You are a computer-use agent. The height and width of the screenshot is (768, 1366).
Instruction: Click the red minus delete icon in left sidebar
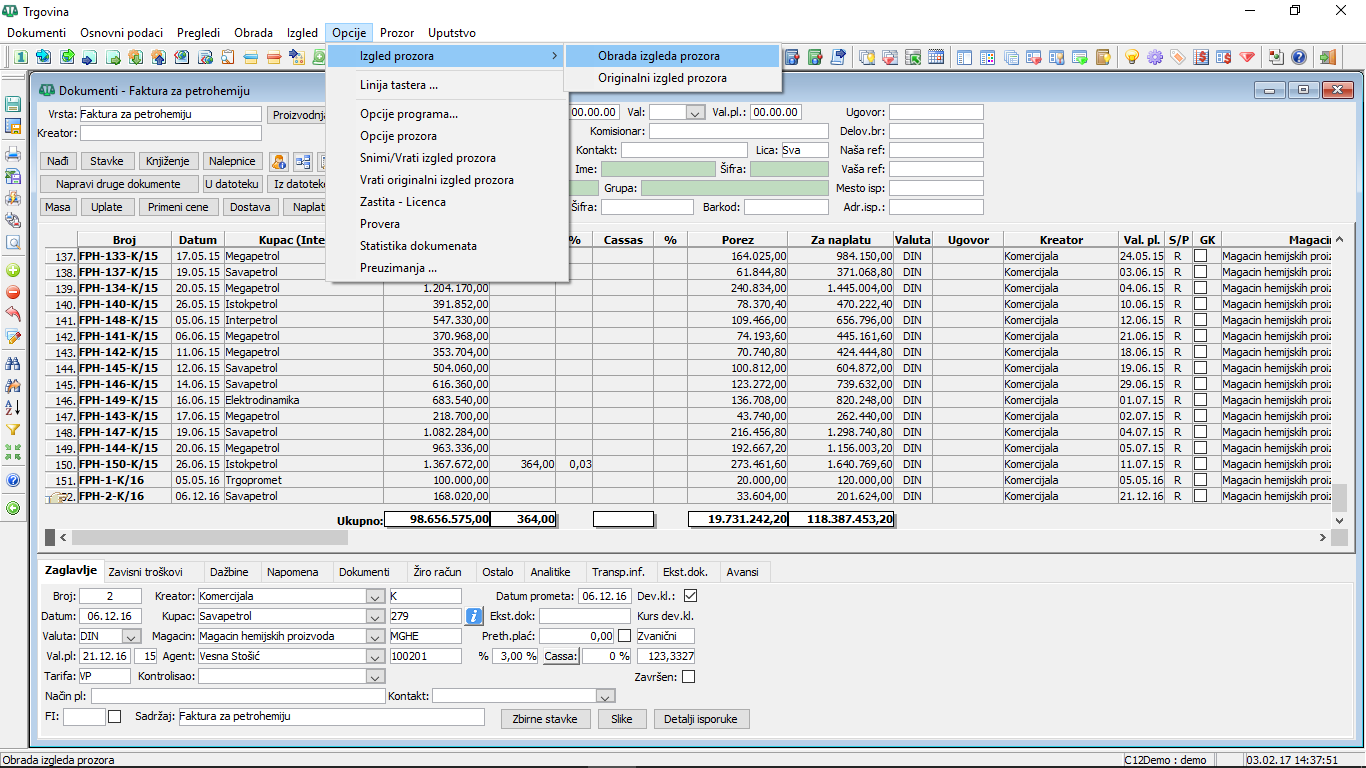pyautogui.click(x=14, y=292)
